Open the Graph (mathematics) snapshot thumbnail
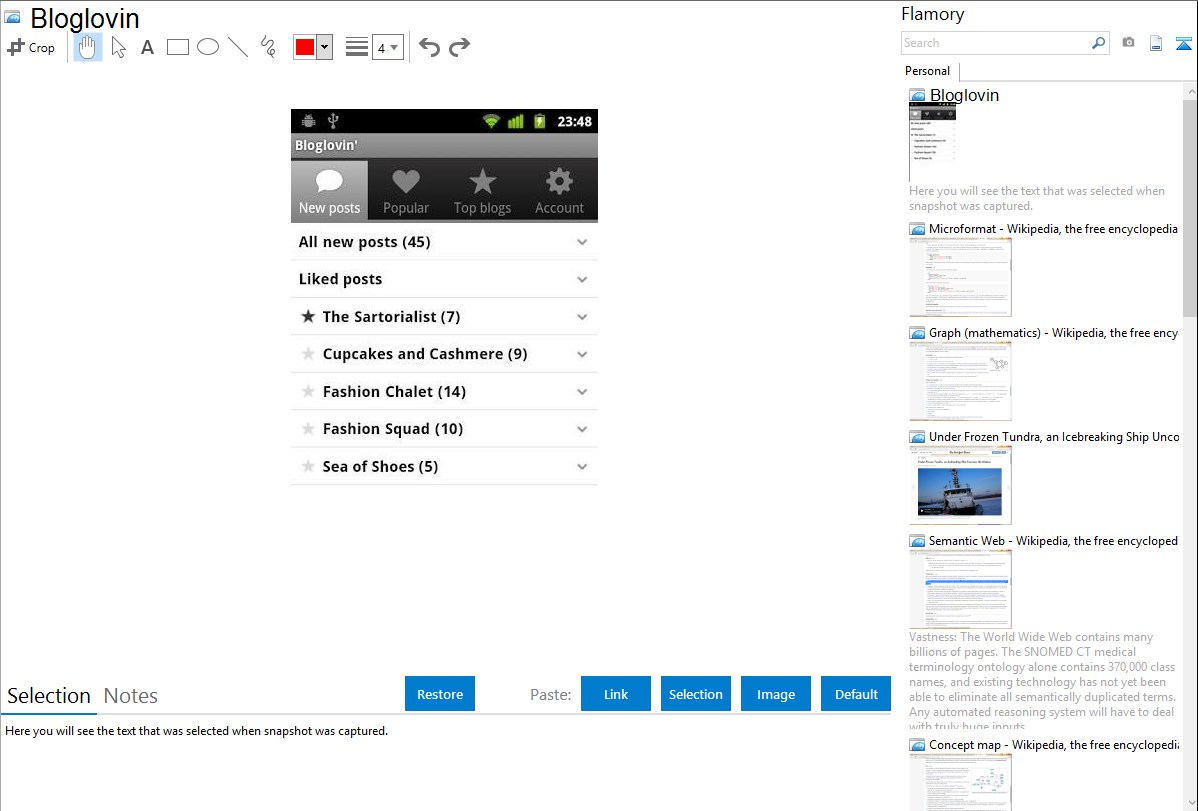Viewport: 1198px width, 811px height. (960, 381)
